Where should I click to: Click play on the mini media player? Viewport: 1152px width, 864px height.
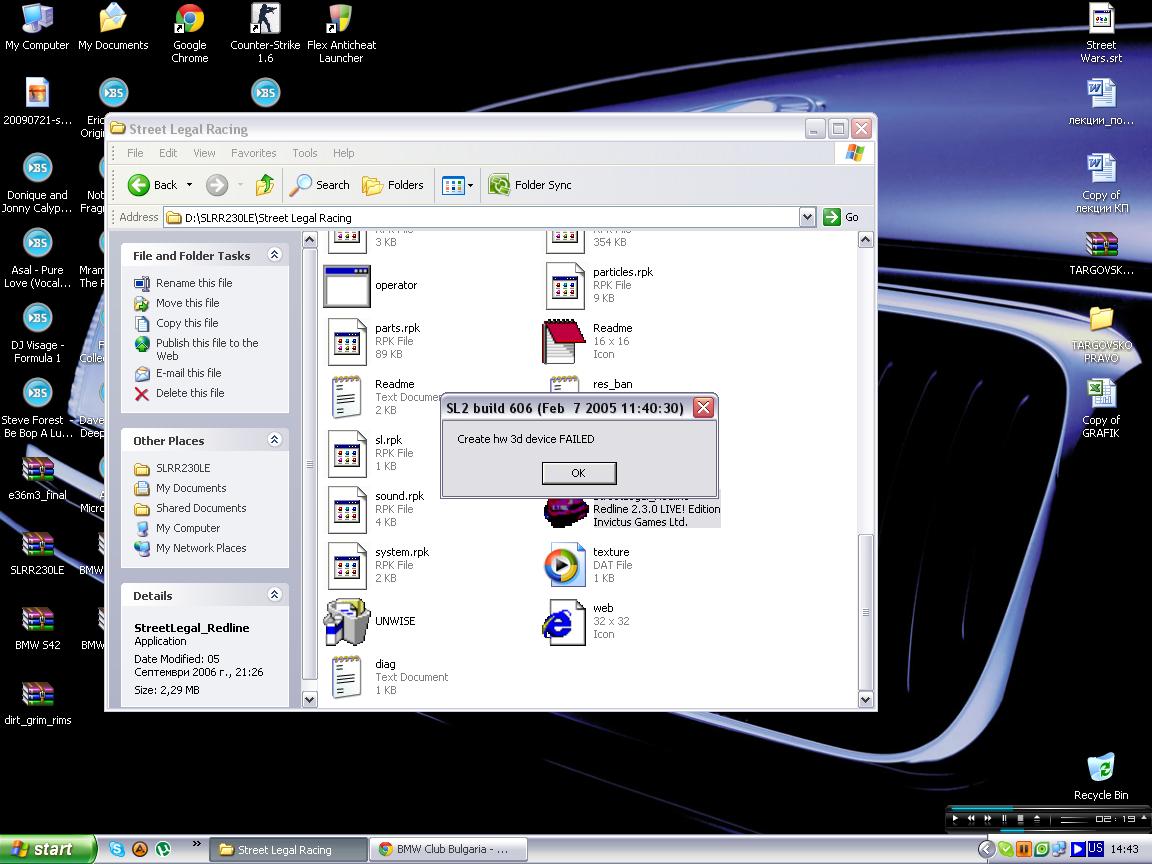(x=955, y=818)
